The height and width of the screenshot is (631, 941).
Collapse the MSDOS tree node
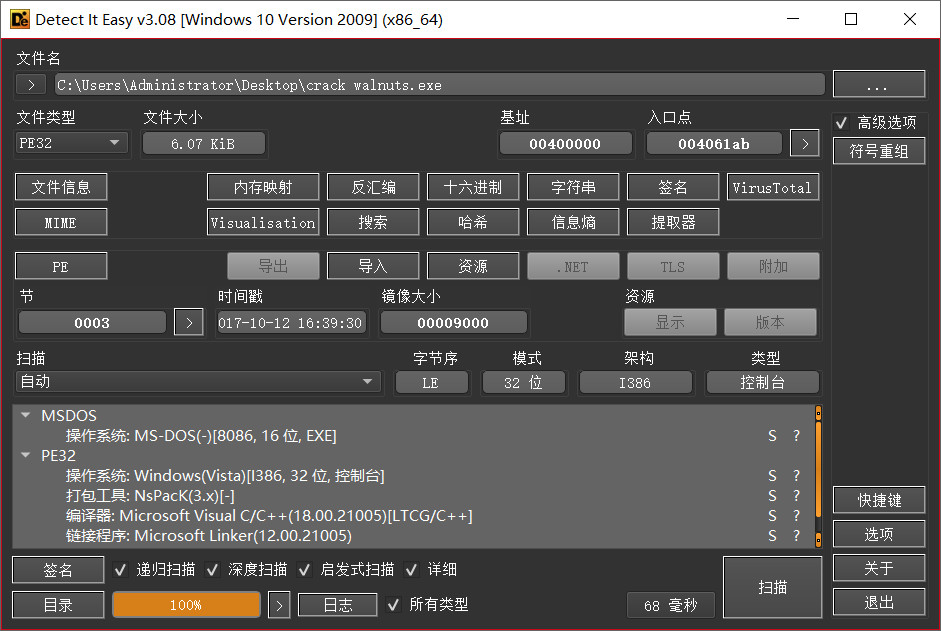pyautogui.click(x=26, y=415)
